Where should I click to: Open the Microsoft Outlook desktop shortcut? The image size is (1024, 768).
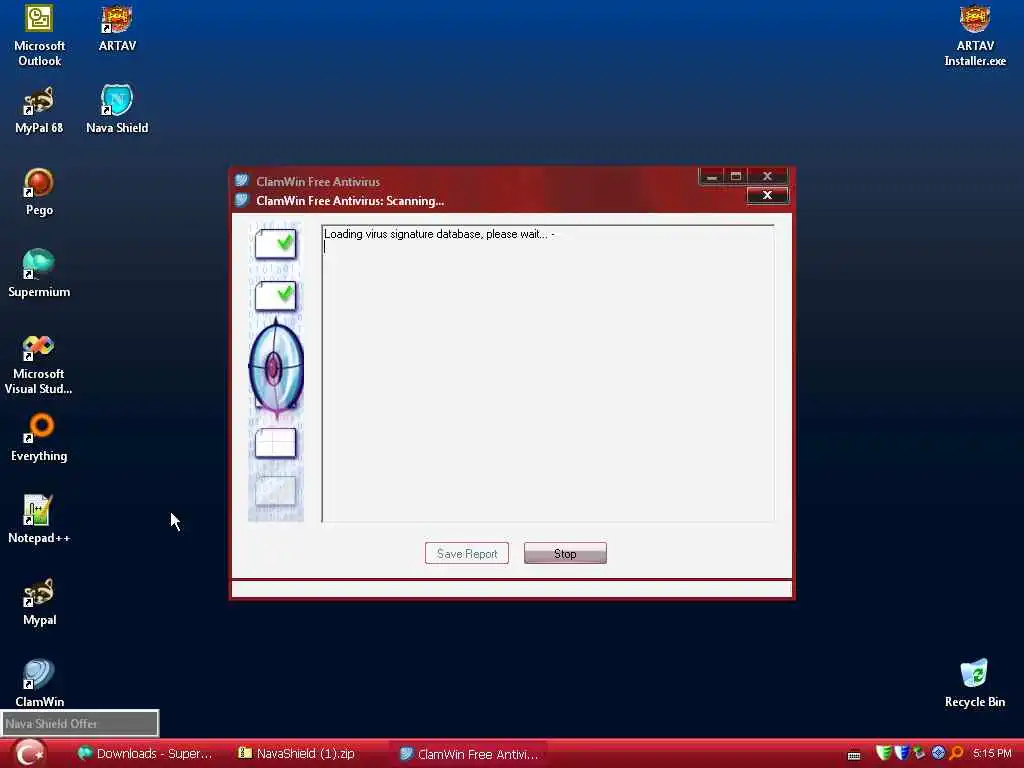tap(39, 35)
